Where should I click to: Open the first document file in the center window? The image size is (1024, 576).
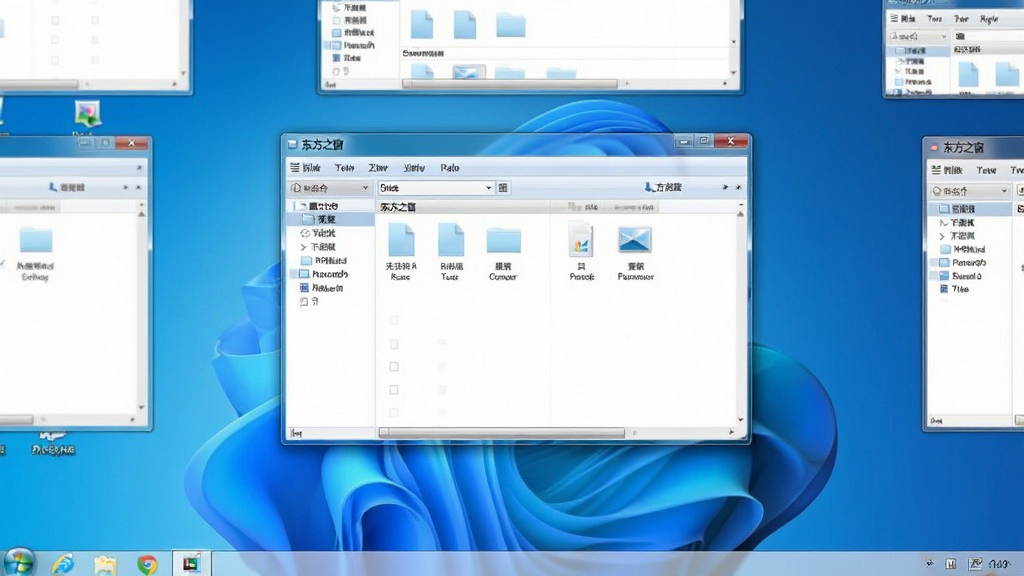click(x=401, y=240)
